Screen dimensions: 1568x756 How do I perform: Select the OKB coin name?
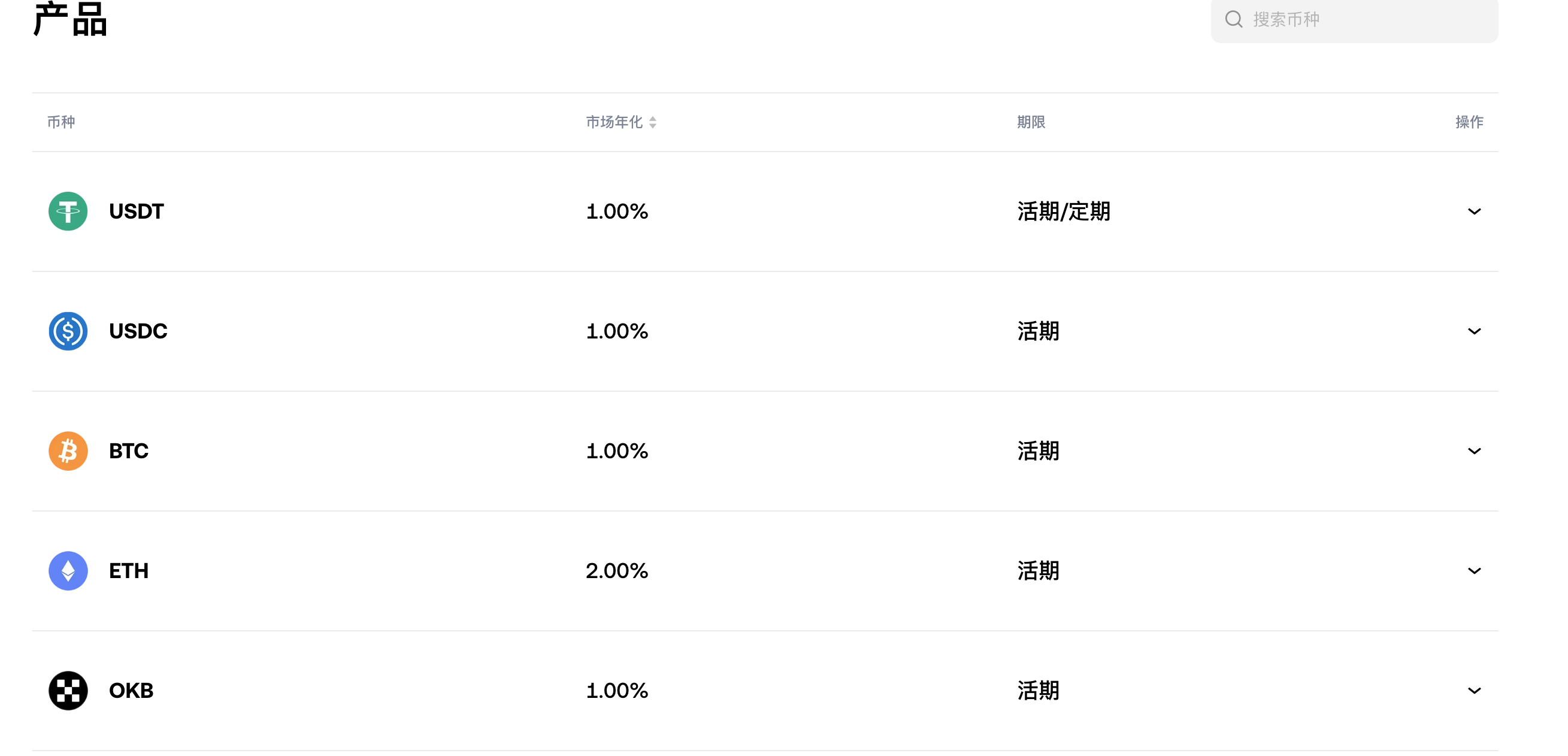(x=131, y=691)
